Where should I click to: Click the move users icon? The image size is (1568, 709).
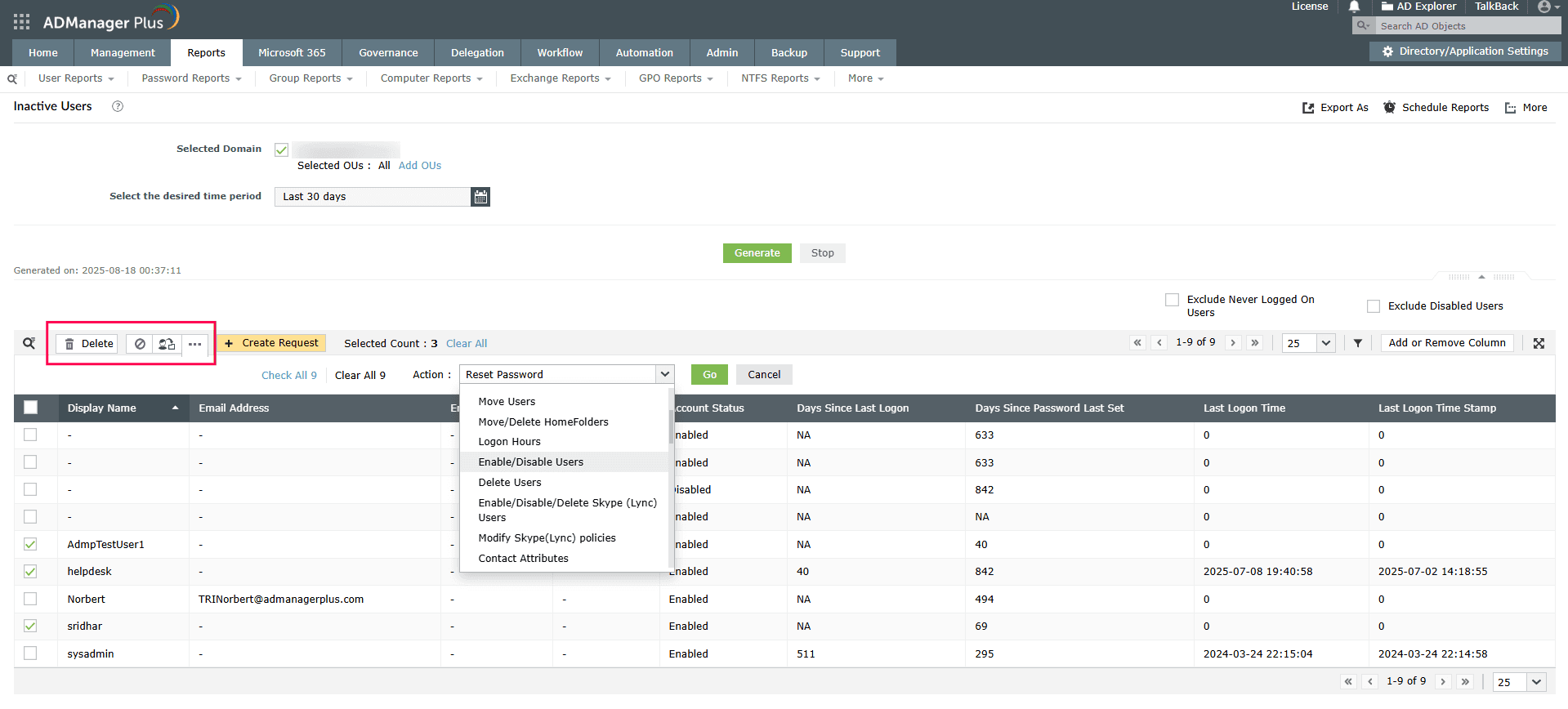coord(167,344)
